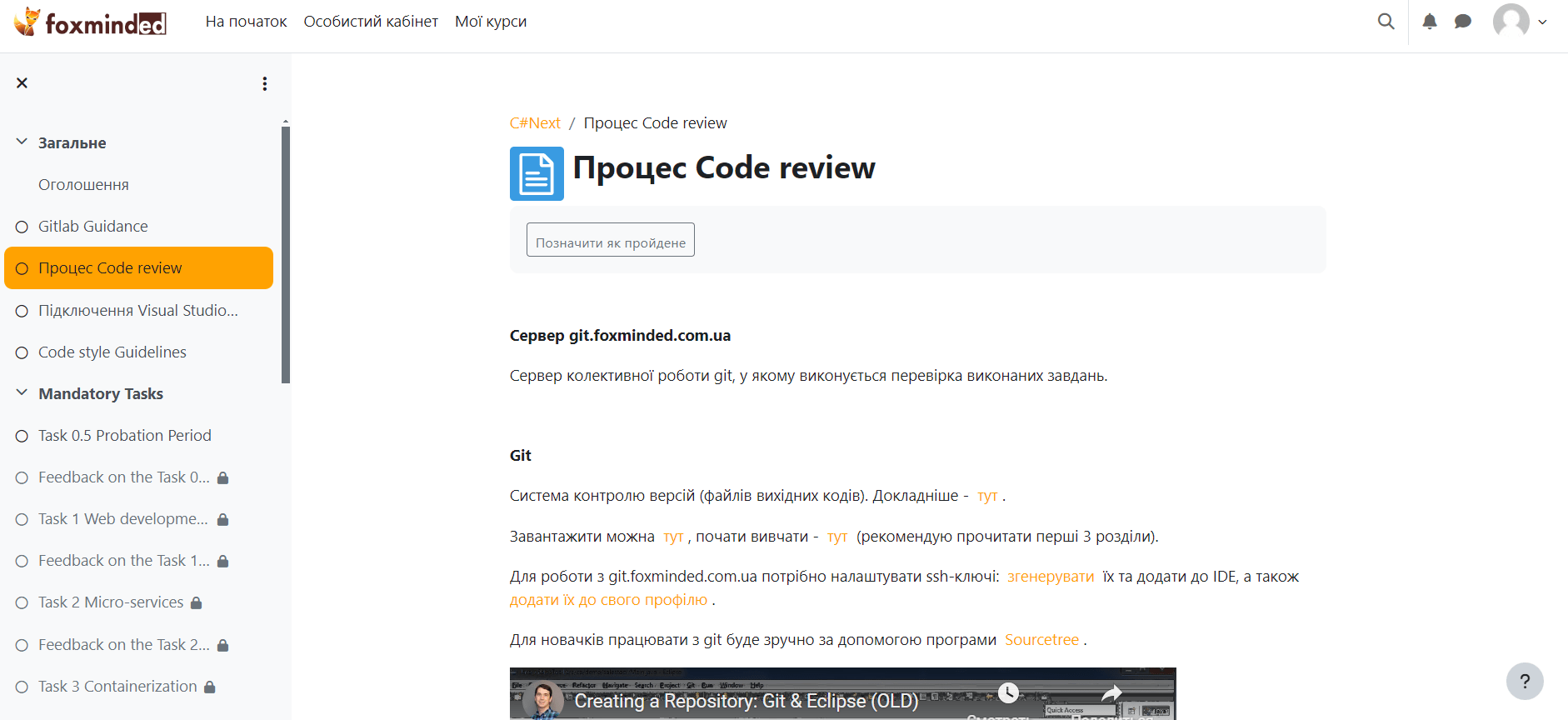Open notifications bell icon
This screenshot has width=1568, height=720.
[x=1430, y=22]
